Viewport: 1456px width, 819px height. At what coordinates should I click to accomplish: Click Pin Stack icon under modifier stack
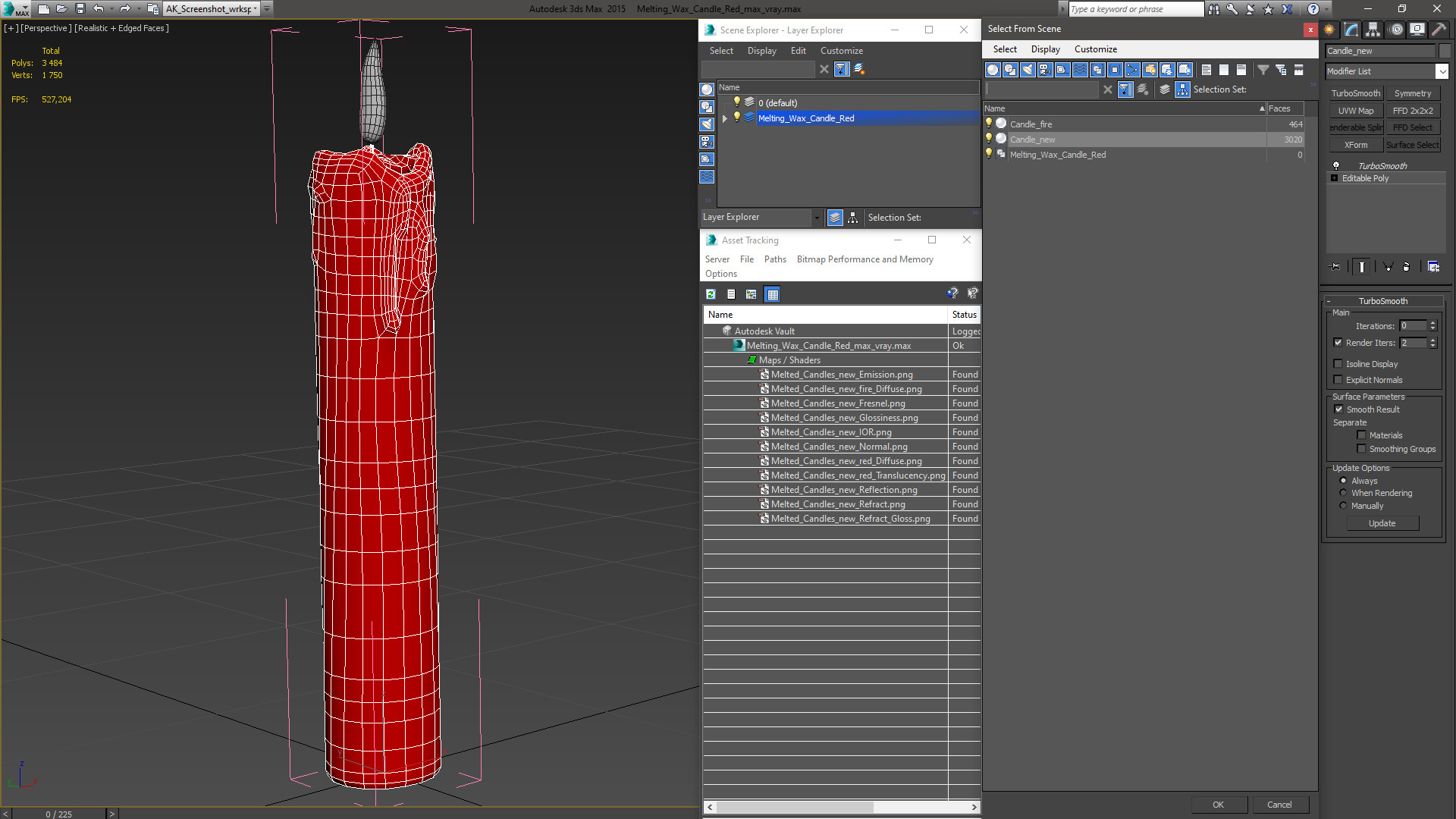point(1335,267)
